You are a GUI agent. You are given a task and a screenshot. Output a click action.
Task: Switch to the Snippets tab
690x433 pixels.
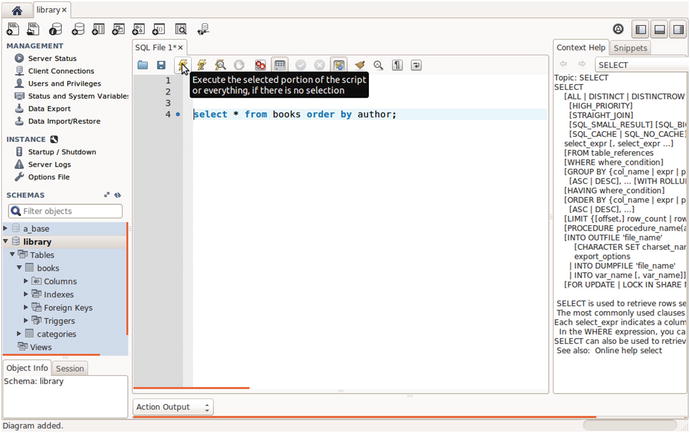pos(630,48)
